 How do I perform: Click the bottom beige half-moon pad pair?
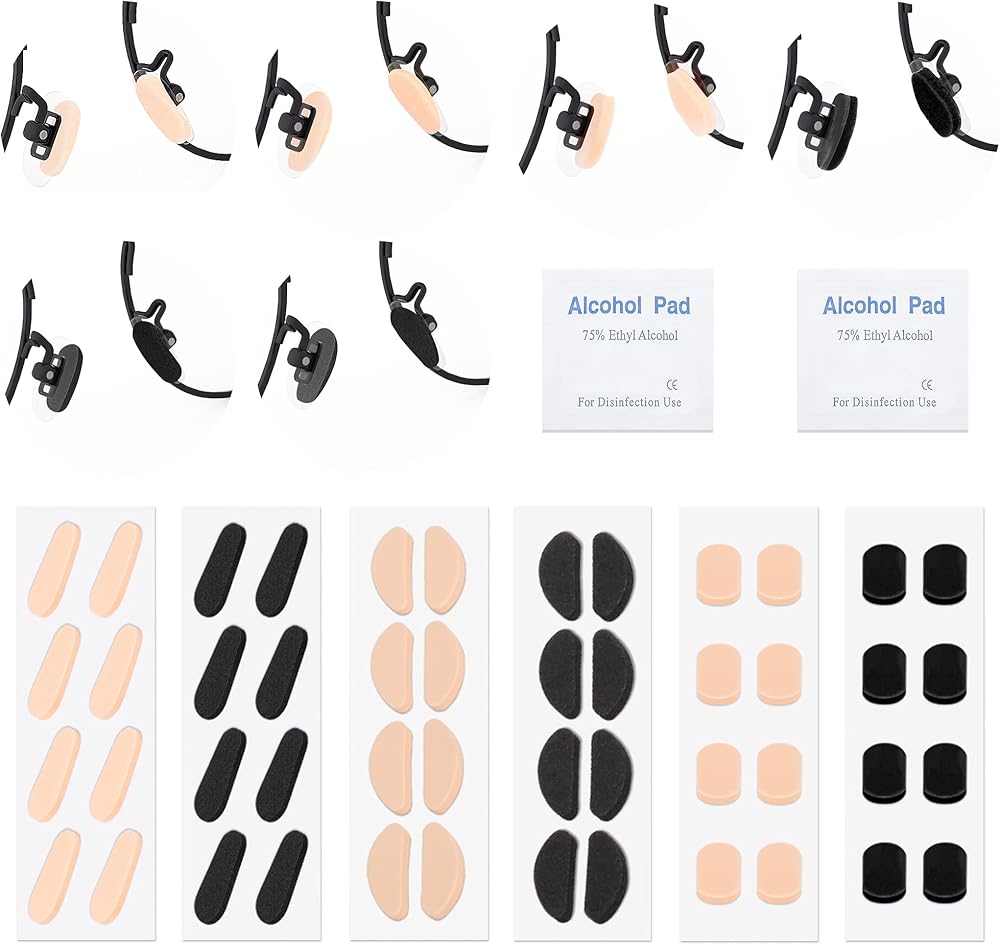pyautogui.click(x=418, y=863)
